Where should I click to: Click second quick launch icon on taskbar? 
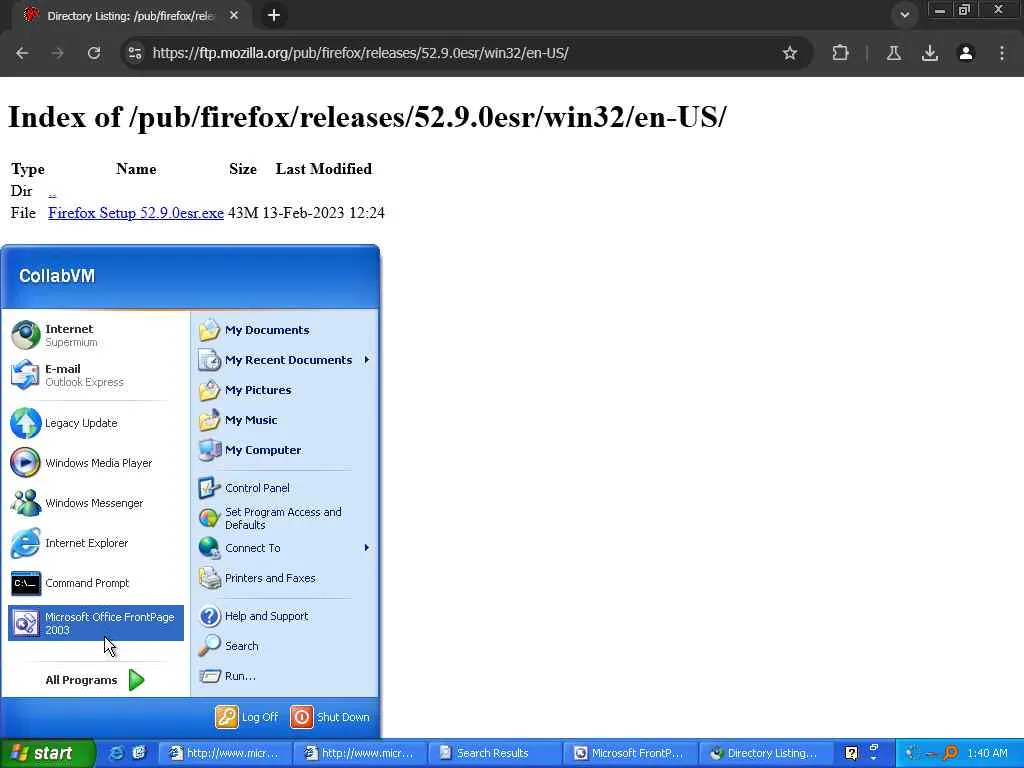139,753
